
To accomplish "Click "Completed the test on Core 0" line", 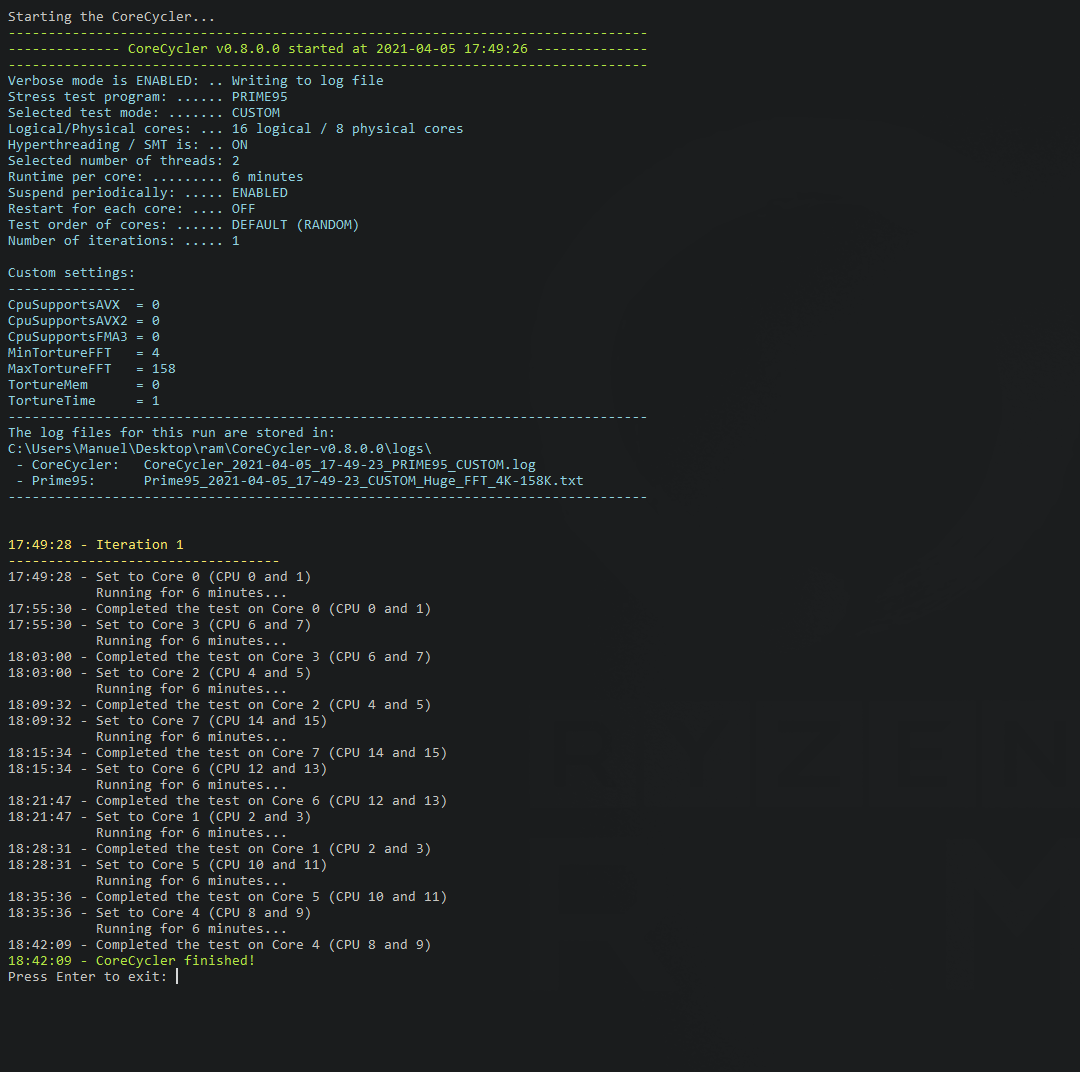I will (x=219, y=609).
